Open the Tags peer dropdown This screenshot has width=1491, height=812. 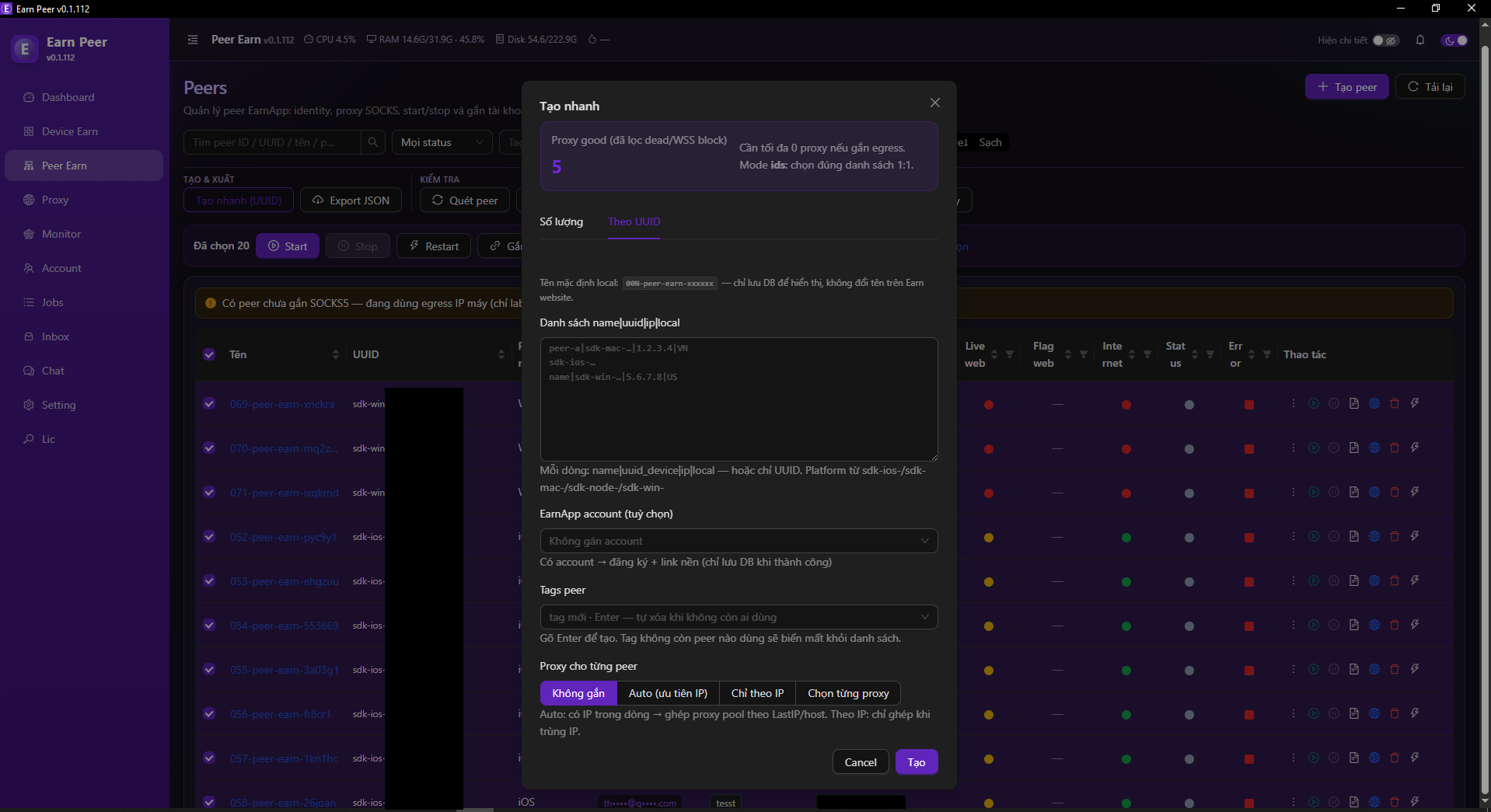click(739, 617)
